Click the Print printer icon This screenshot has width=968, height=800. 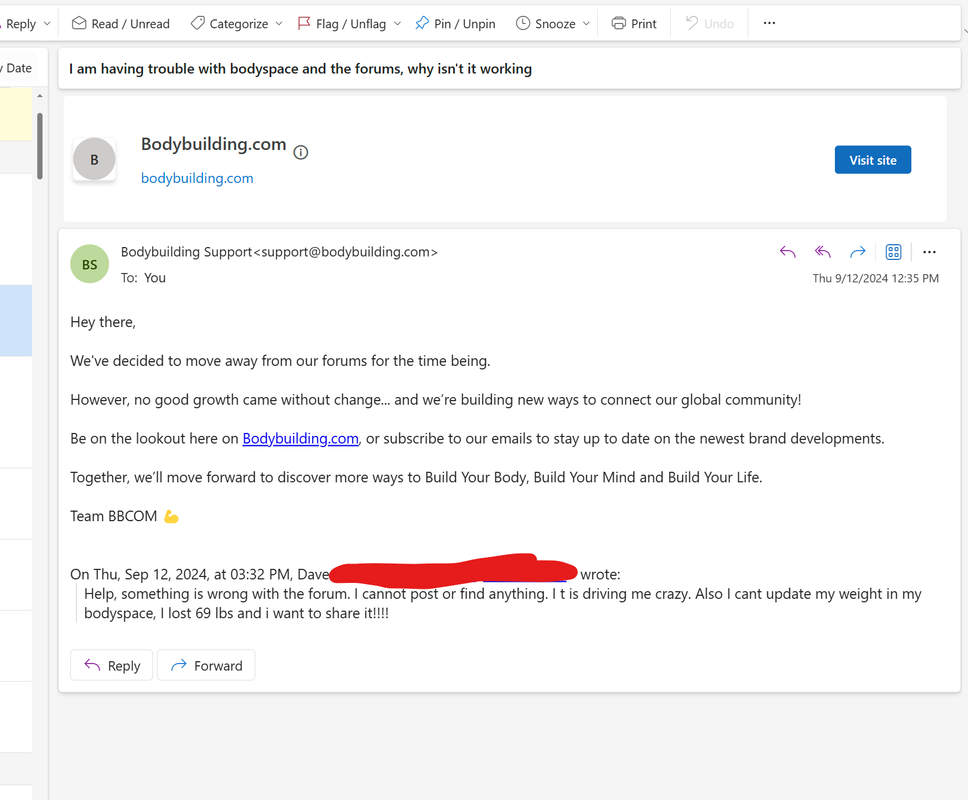point(619,23)
